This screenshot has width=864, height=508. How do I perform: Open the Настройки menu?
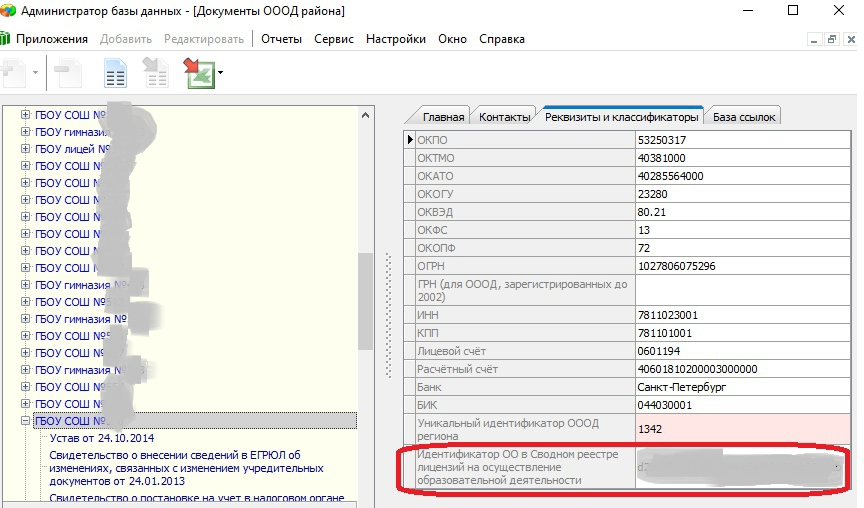point(396,39)
